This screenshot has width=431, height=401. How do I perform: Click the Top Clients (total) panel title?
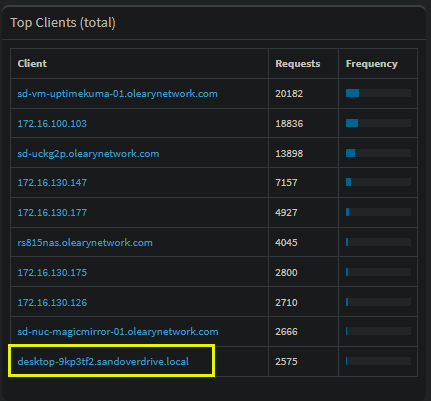pos(63,23)
